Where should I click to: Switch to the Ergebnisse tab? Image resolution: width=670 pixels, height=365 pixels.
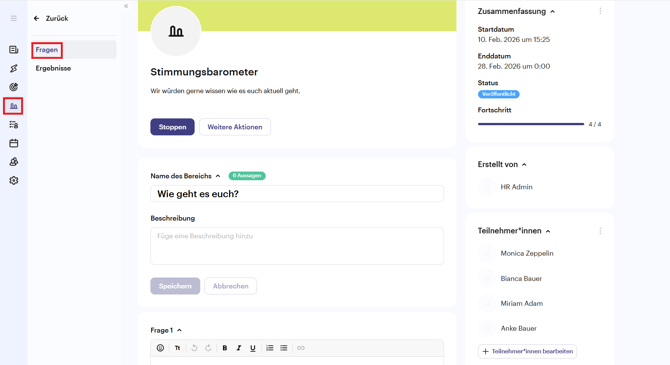[53, 68]
